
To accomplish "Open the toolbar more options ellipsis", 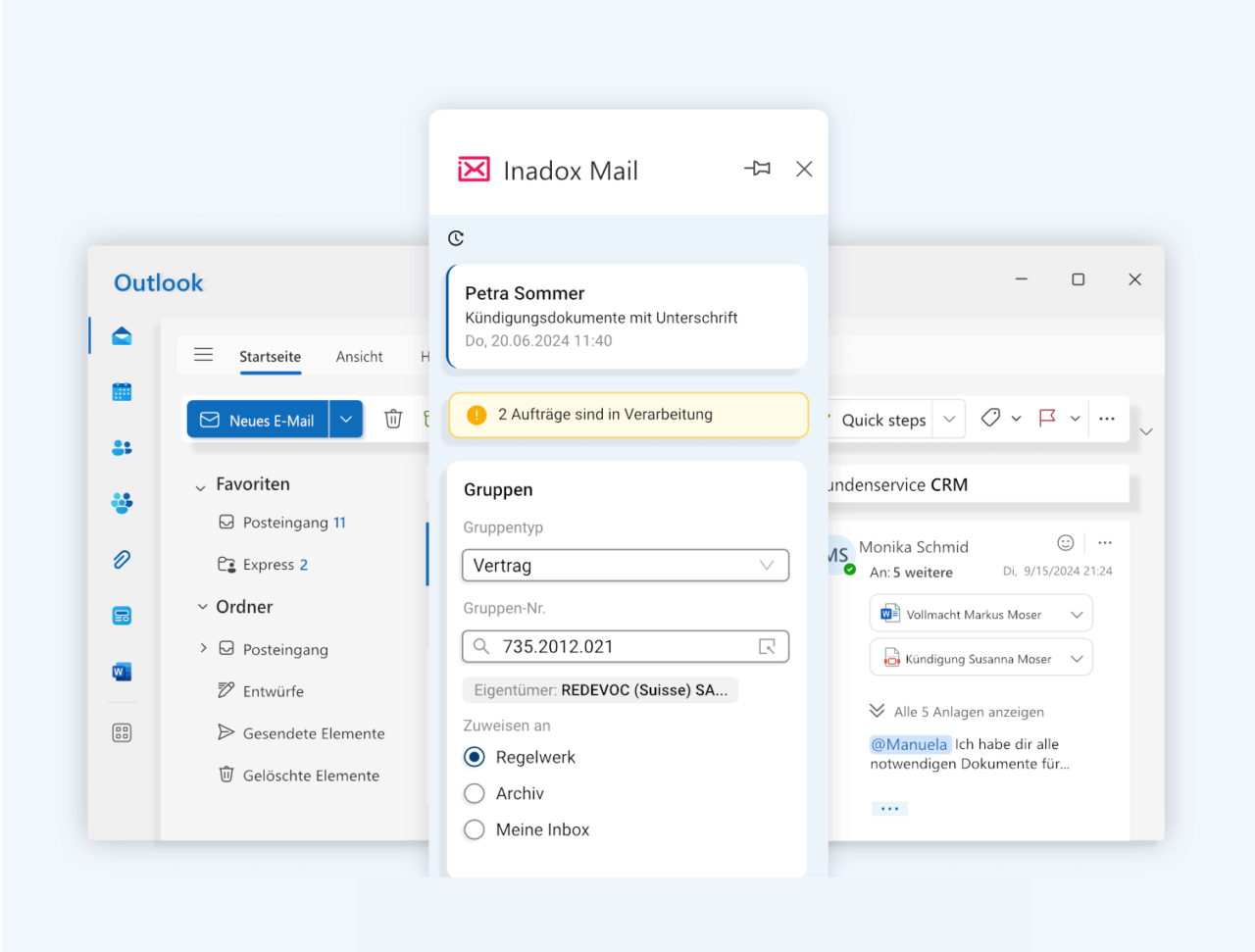I will point(1107,419).
